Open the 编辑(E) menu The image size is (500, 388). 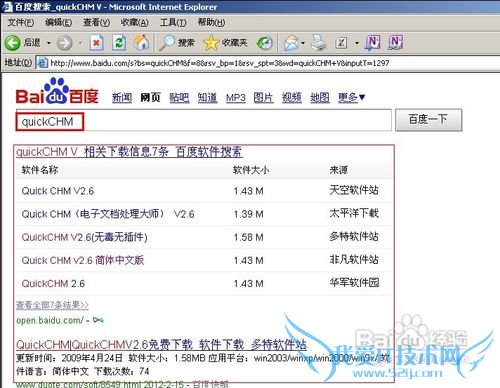tap(58, 22)
